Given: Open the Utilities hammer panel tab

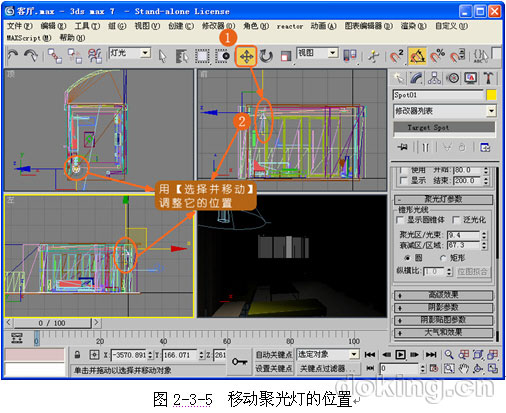Looking at the screenshot, I should point(488,78).
